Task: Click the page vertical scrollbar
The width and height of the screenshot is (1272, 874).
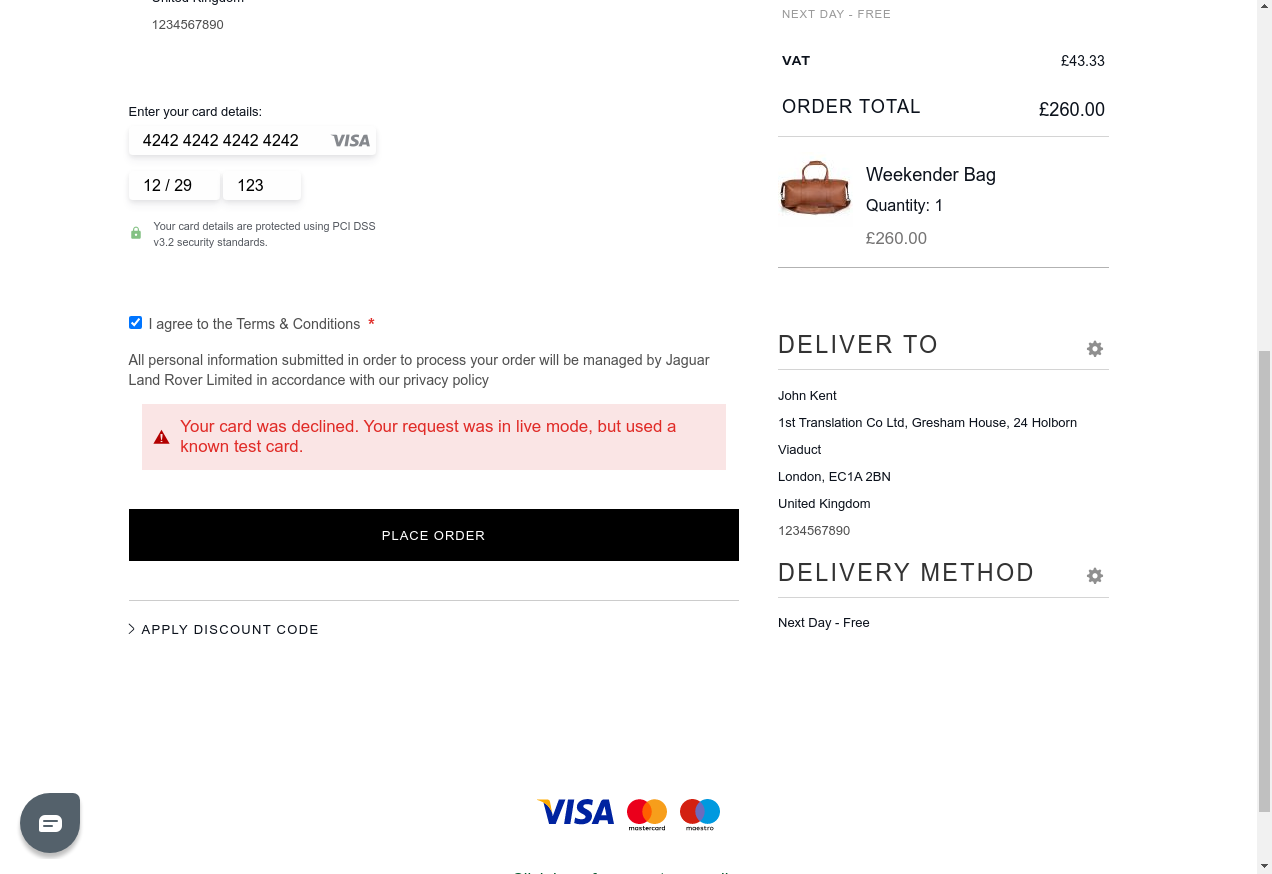Action: tap(1264, 580)
